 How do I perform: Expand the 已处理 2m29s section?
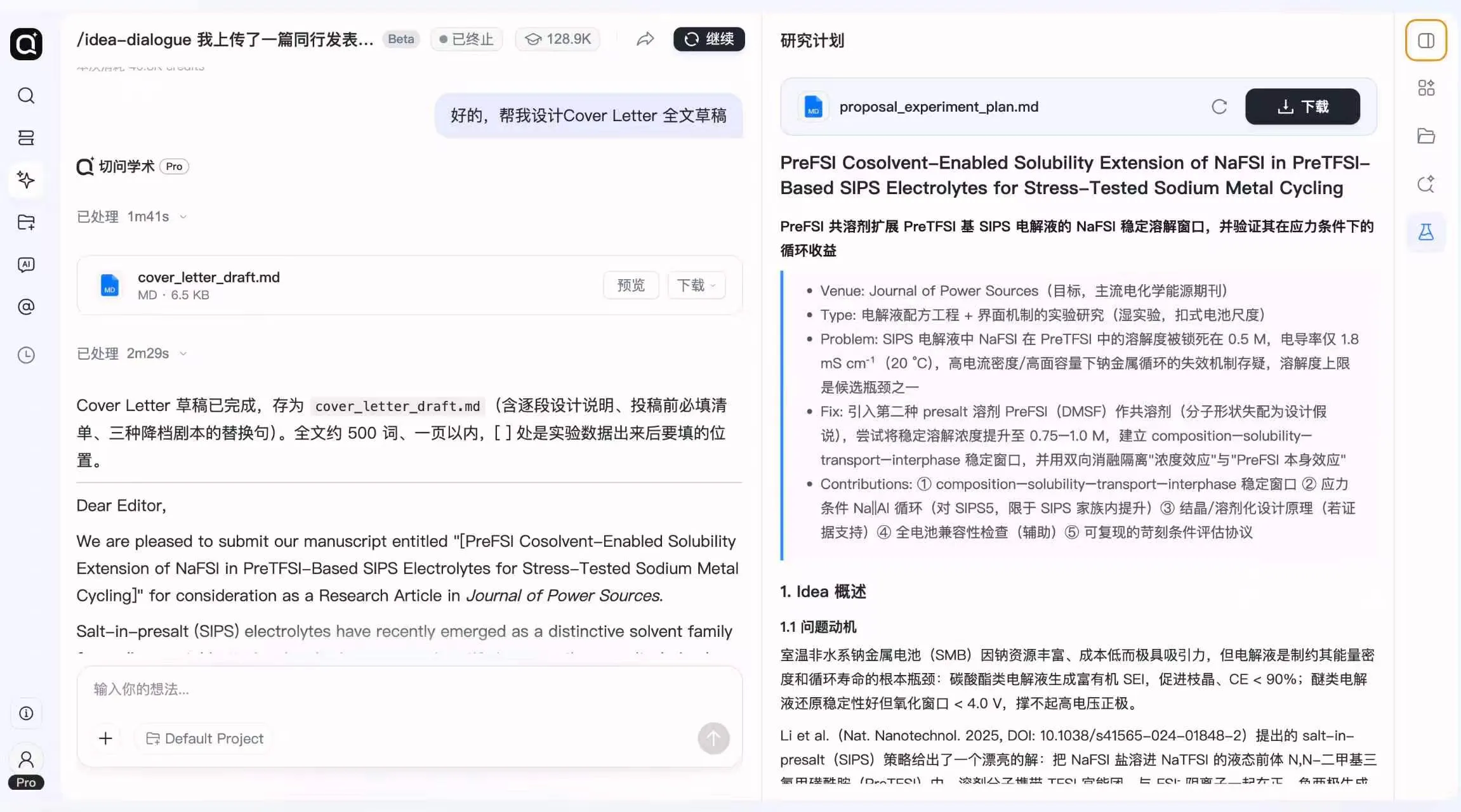click(131, 353)
